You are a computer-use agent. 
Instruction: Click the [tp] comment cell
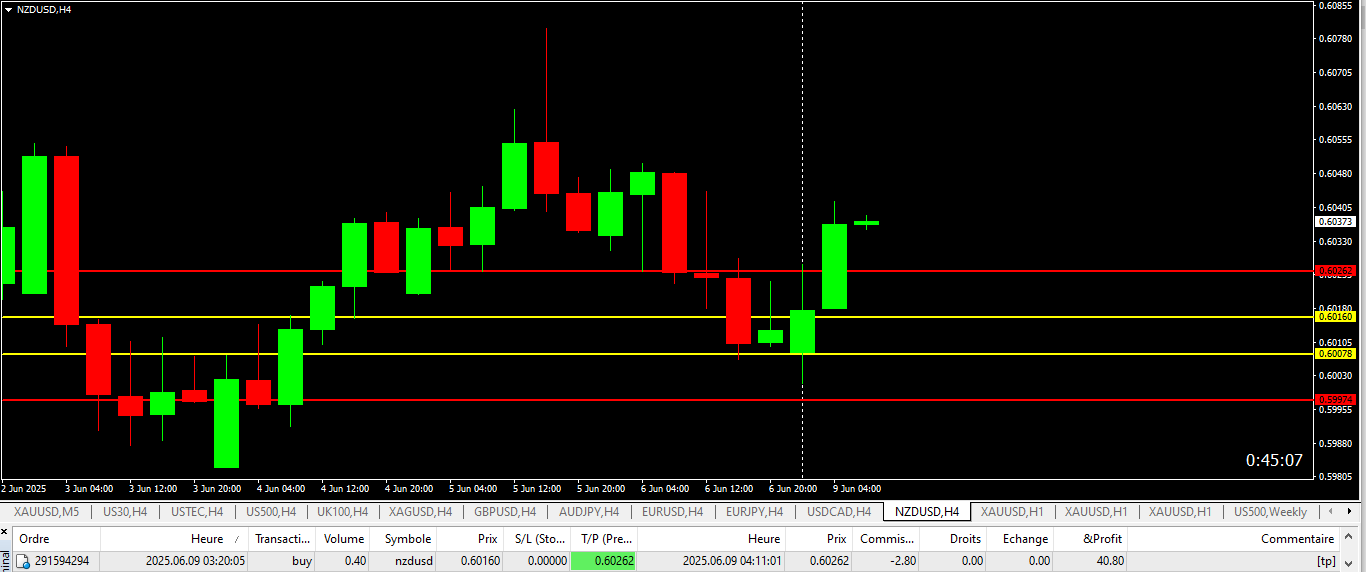(x=1326, y=561)
